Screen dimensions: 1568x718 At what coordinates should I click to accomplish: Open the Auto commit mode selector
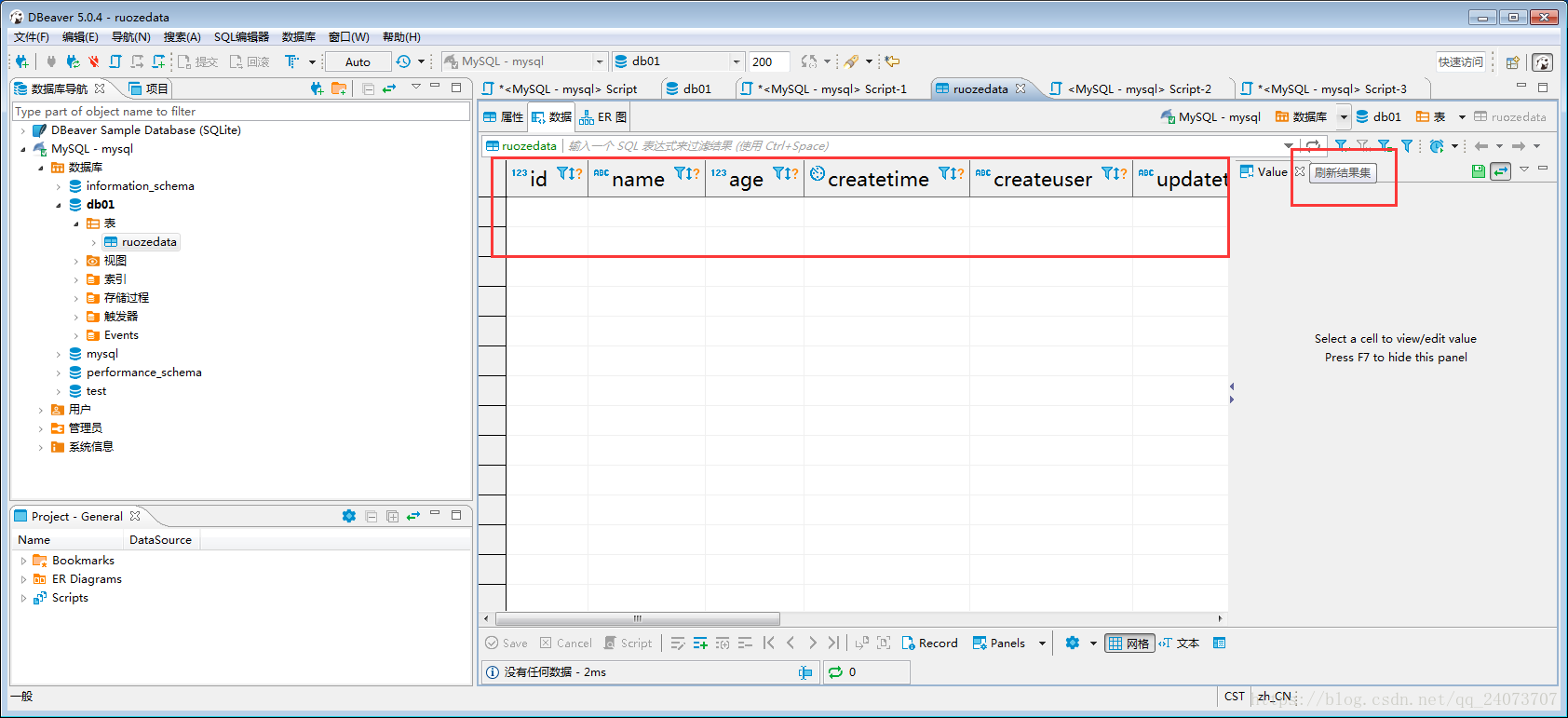pyautogui.click(x=358, y=62)
